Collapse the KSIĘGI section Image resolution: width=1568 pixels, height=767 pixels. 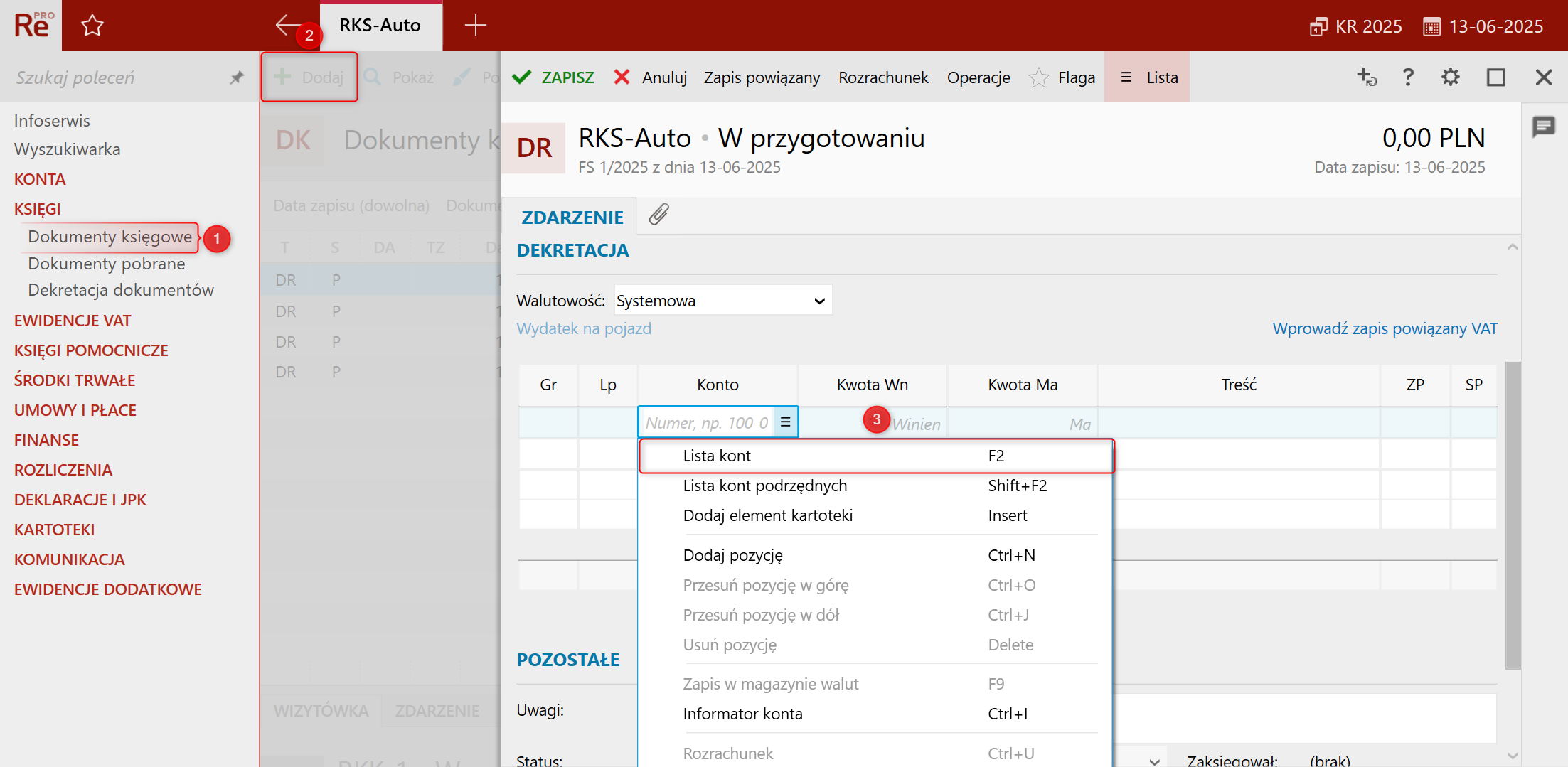click(x=37, y=209)
